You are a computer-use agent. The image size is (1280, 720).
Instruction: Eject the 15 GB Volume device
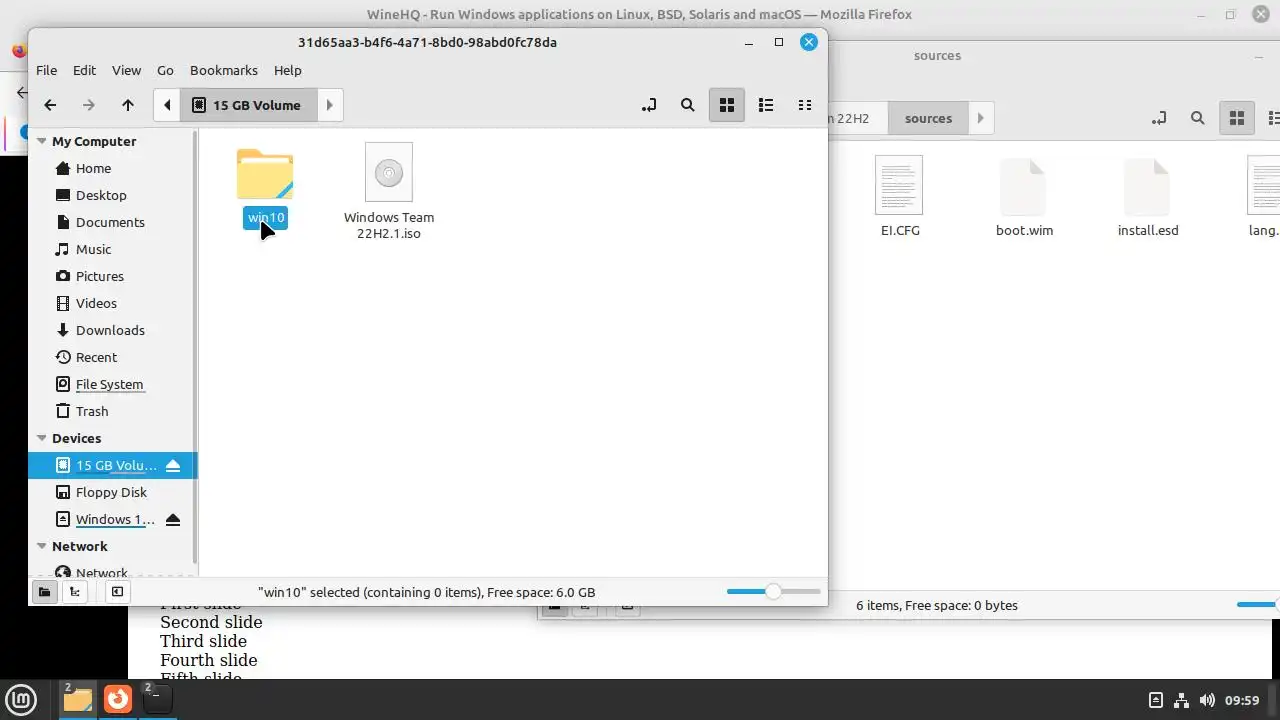pos(173,465)
